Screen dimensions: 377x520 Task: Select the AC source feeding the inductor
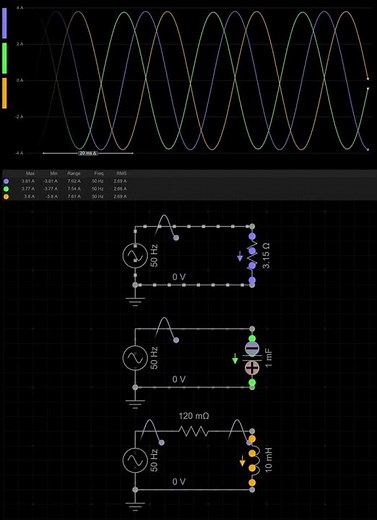(x=135, y=460)
